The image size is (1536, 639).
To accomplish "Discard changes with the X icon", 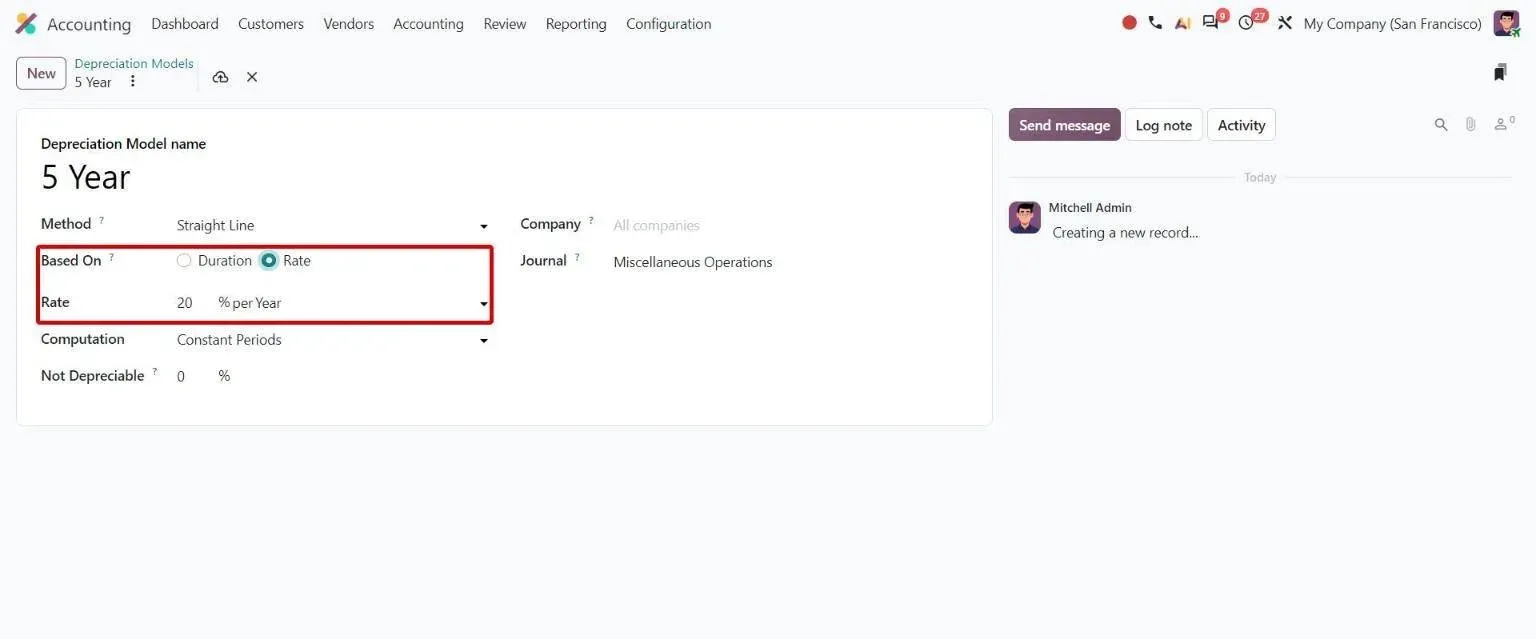I will 252,77.
